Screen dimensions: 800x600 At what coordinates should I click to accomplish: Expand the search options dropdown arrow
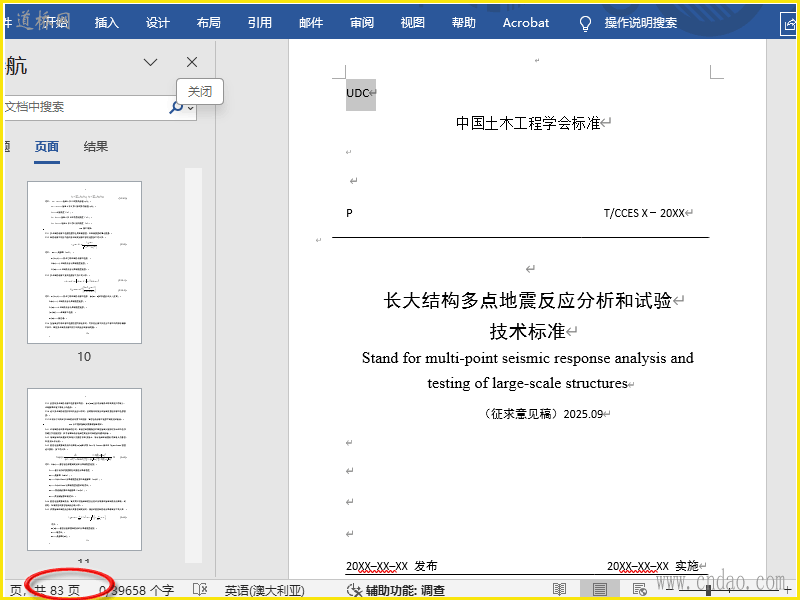[191, 108]
